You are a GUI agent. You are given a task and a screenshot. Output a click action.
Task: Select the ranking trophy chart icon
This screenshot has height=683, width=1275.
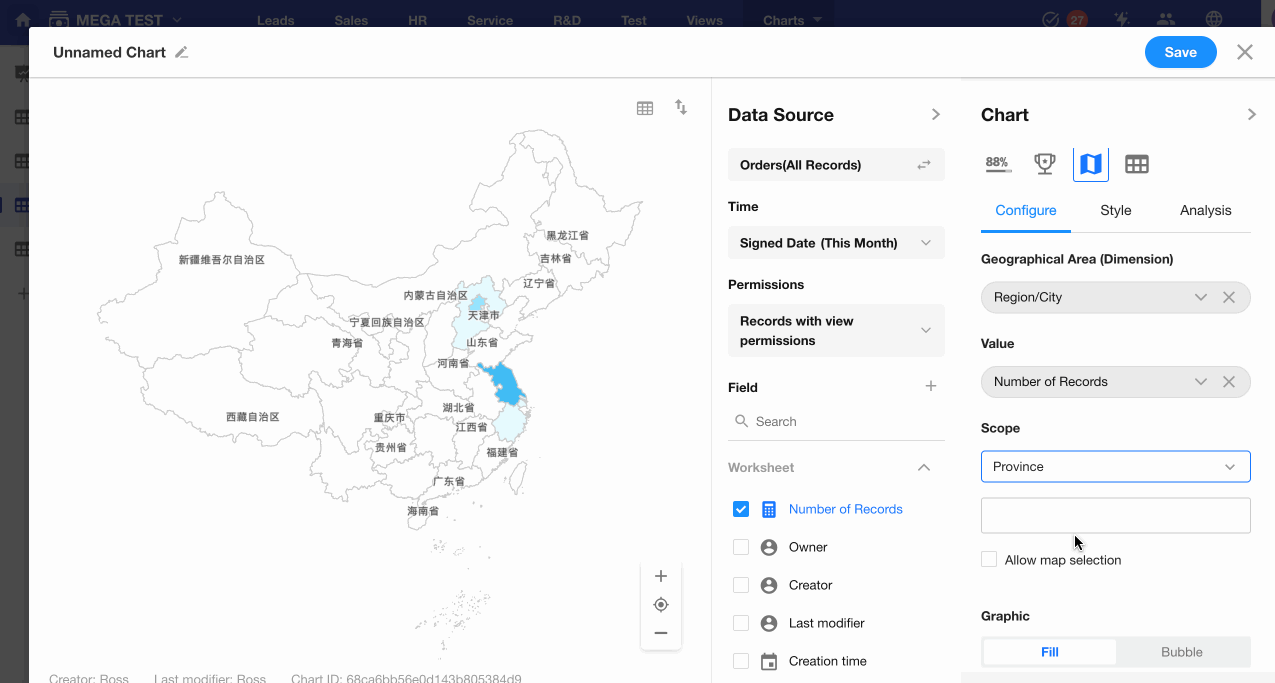[1045, 164]
